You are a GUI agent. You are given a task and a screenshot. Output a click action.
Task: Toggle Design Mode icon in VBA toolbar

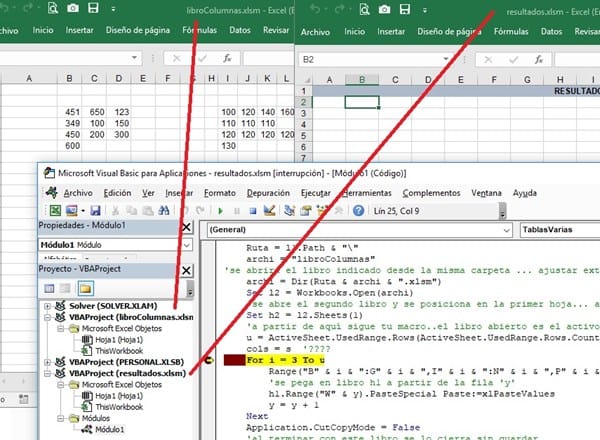[x=269, y=210]
